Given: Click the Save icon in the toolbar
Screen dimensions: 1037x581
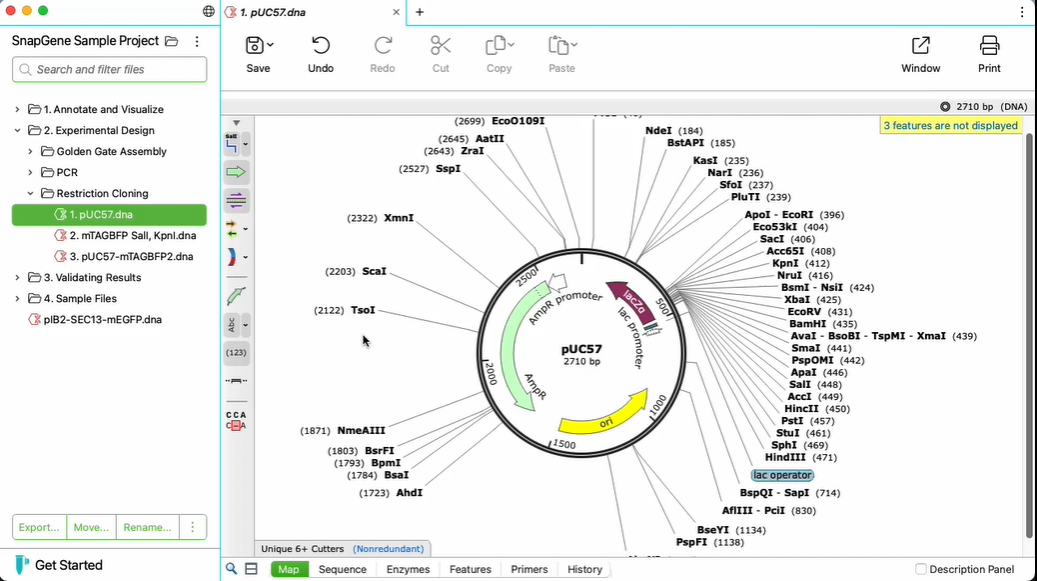Looking at the screenshot, I should click(x=254, y=46).
